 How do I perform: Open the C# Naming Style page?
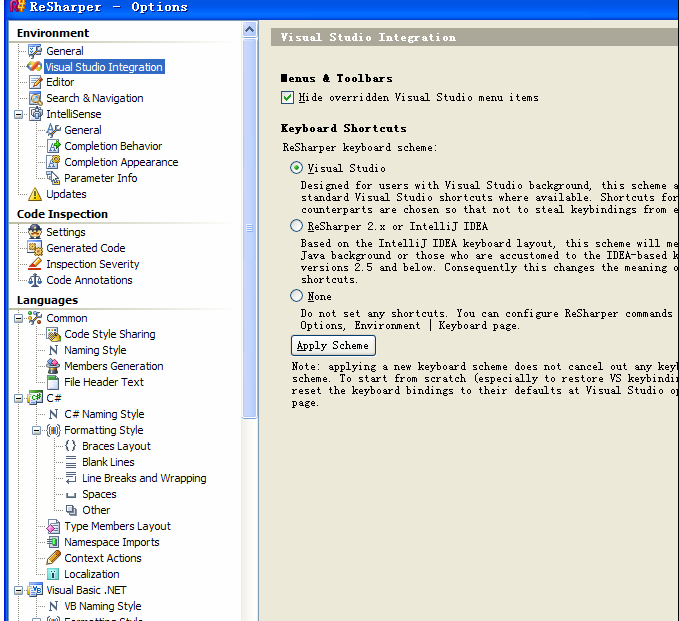104,414
